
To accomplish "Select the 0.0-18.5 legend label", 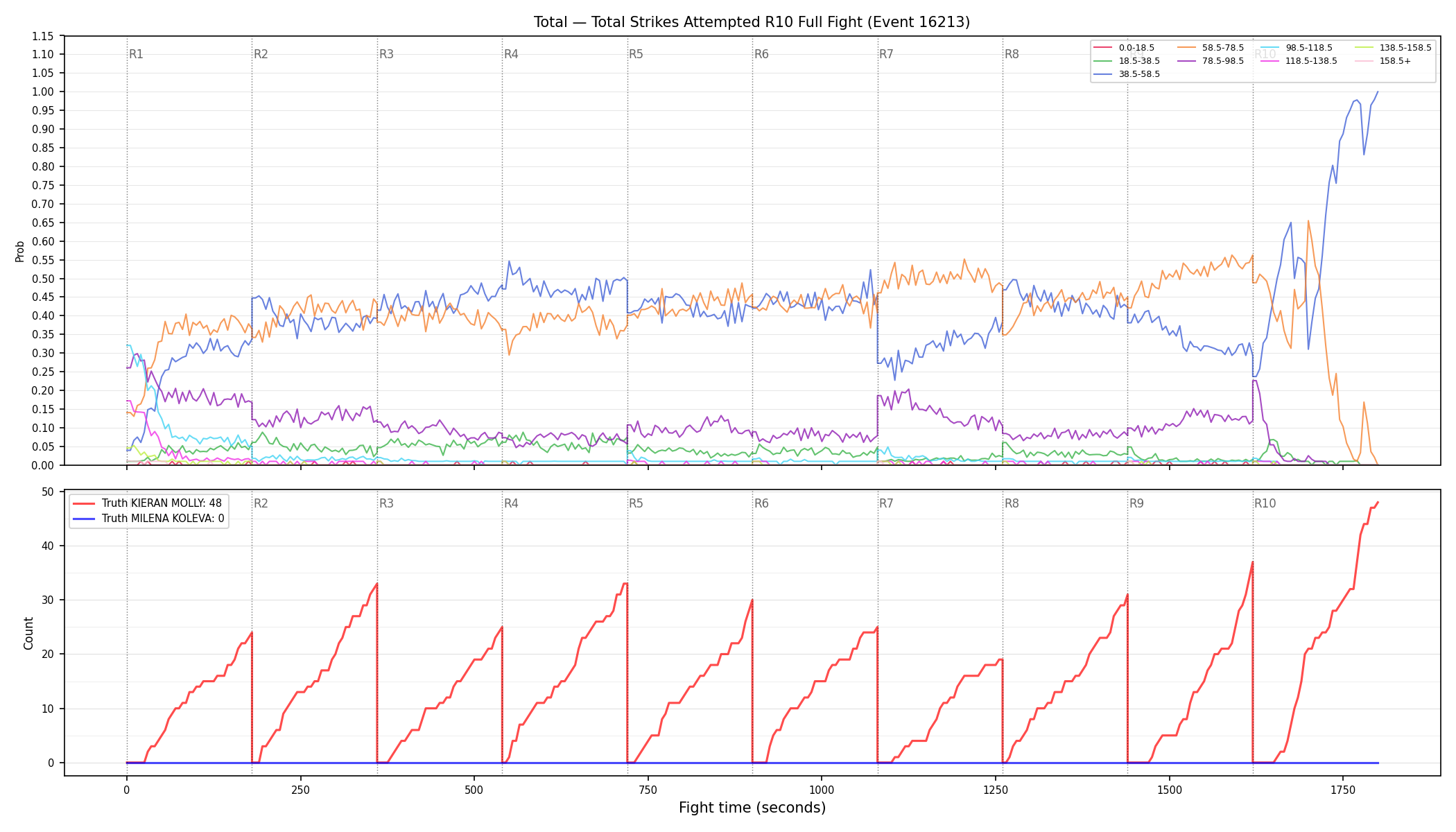I will click(1136, 48).
